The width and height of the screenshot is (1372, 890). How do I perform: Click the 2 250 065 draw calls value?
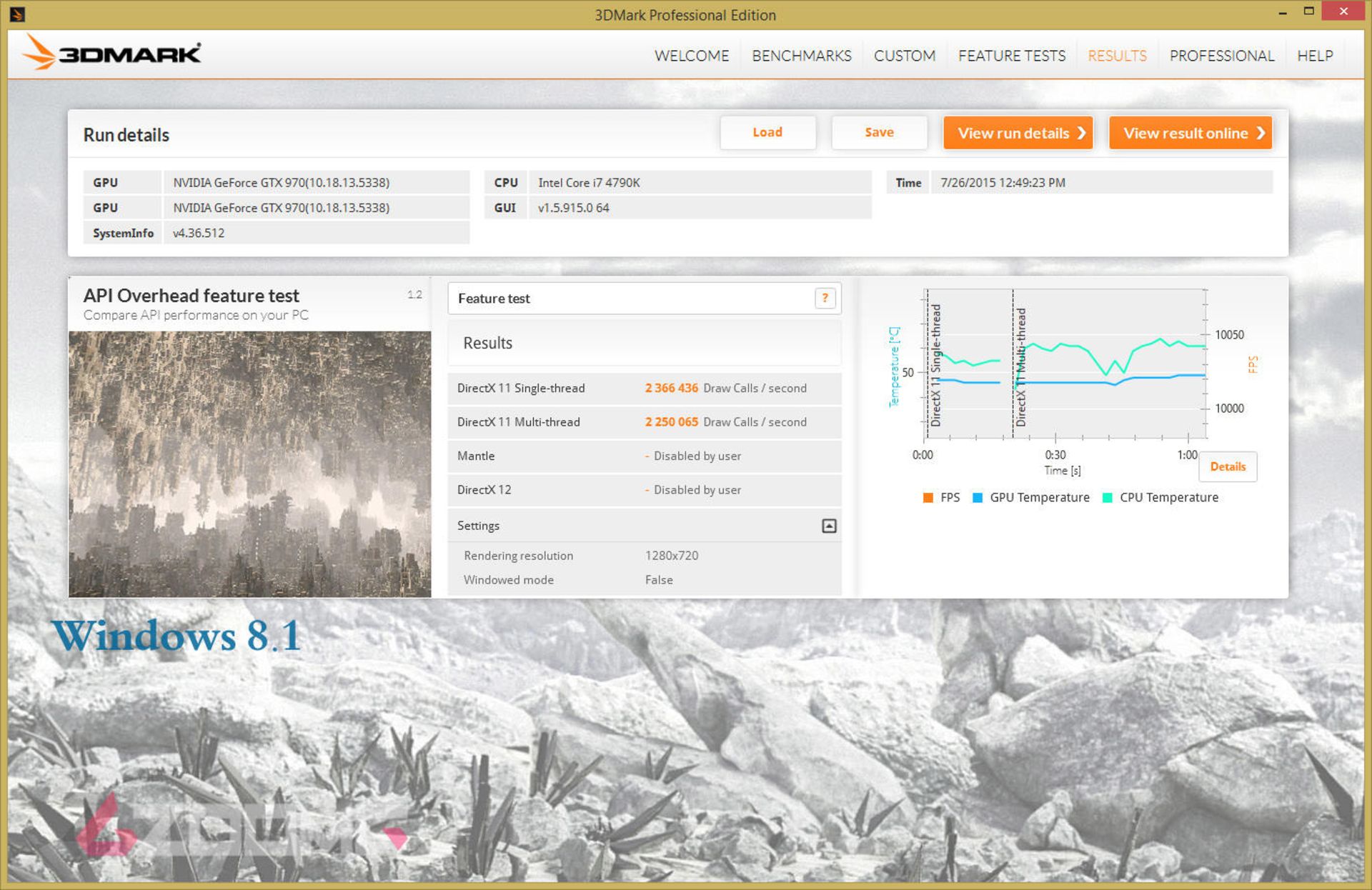(x=671, y=422)
